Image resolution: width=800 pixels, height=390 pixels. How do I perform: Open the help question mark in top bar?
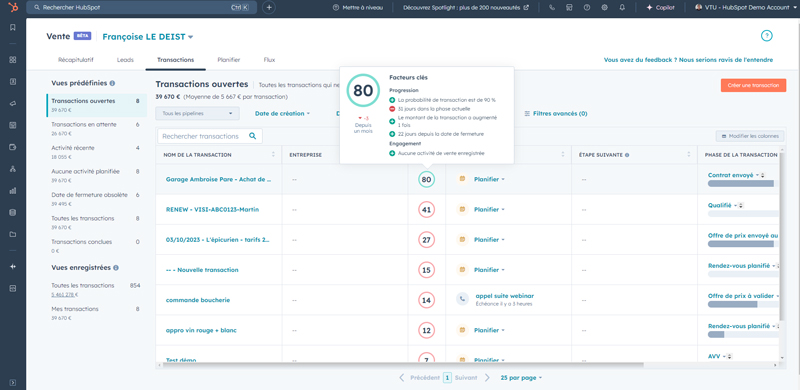click(x=587, y=8)
